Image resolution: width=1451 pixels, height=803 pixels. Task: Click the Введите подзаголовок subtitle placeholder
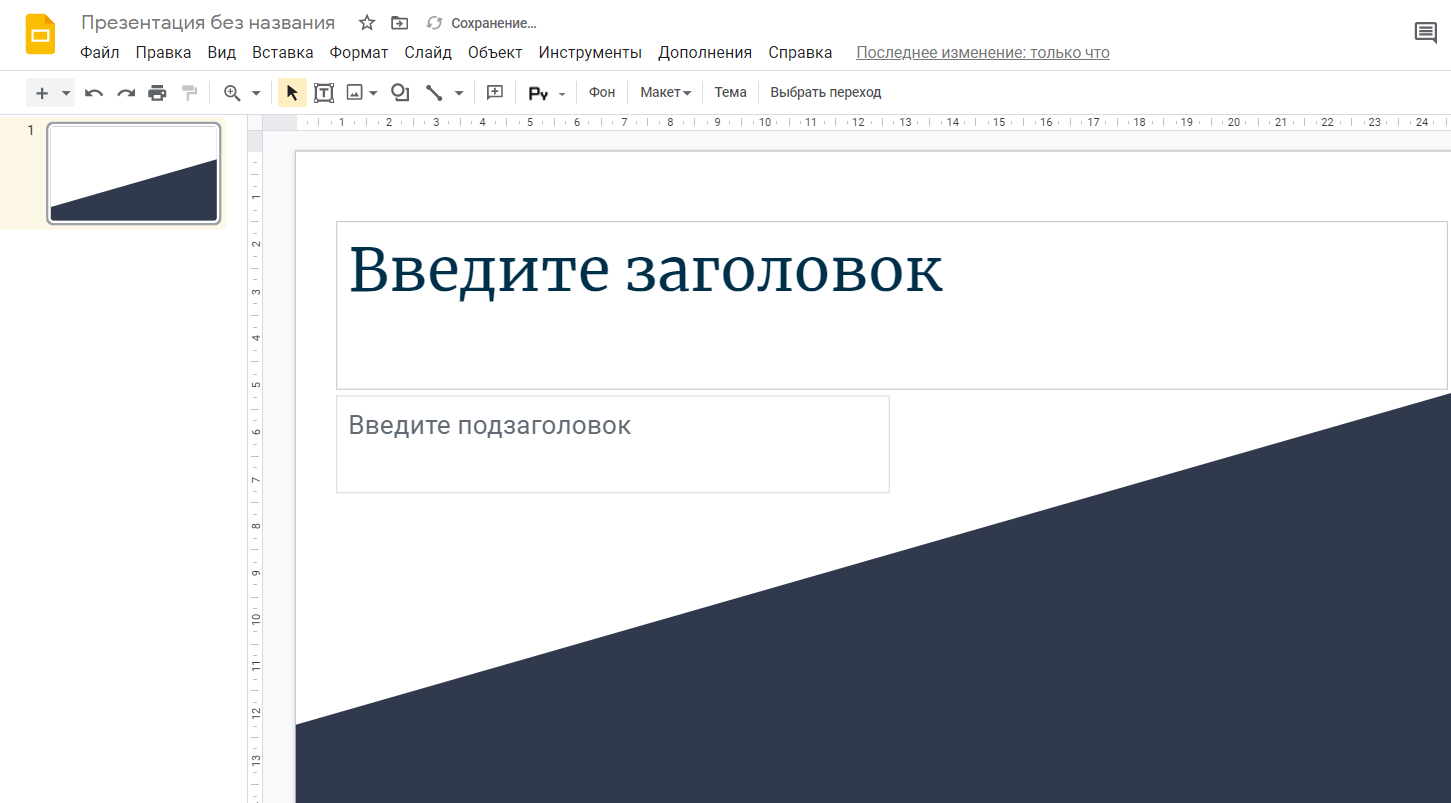tap(613, 444)
